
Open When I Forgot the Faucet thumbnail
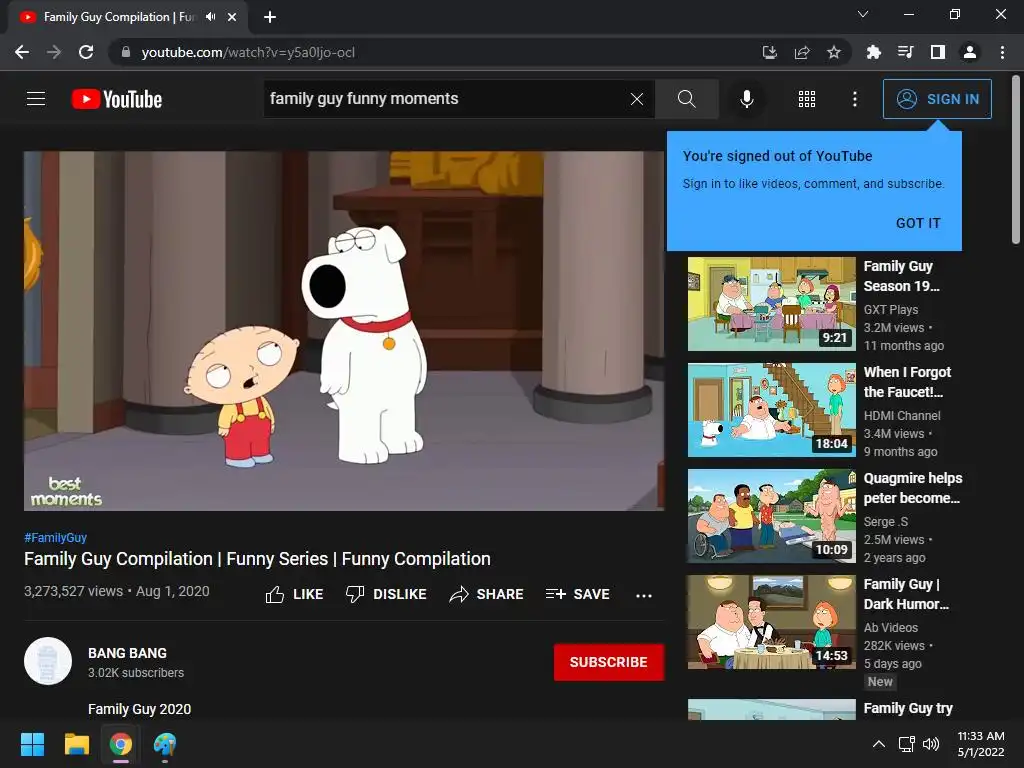pos(772,409)
